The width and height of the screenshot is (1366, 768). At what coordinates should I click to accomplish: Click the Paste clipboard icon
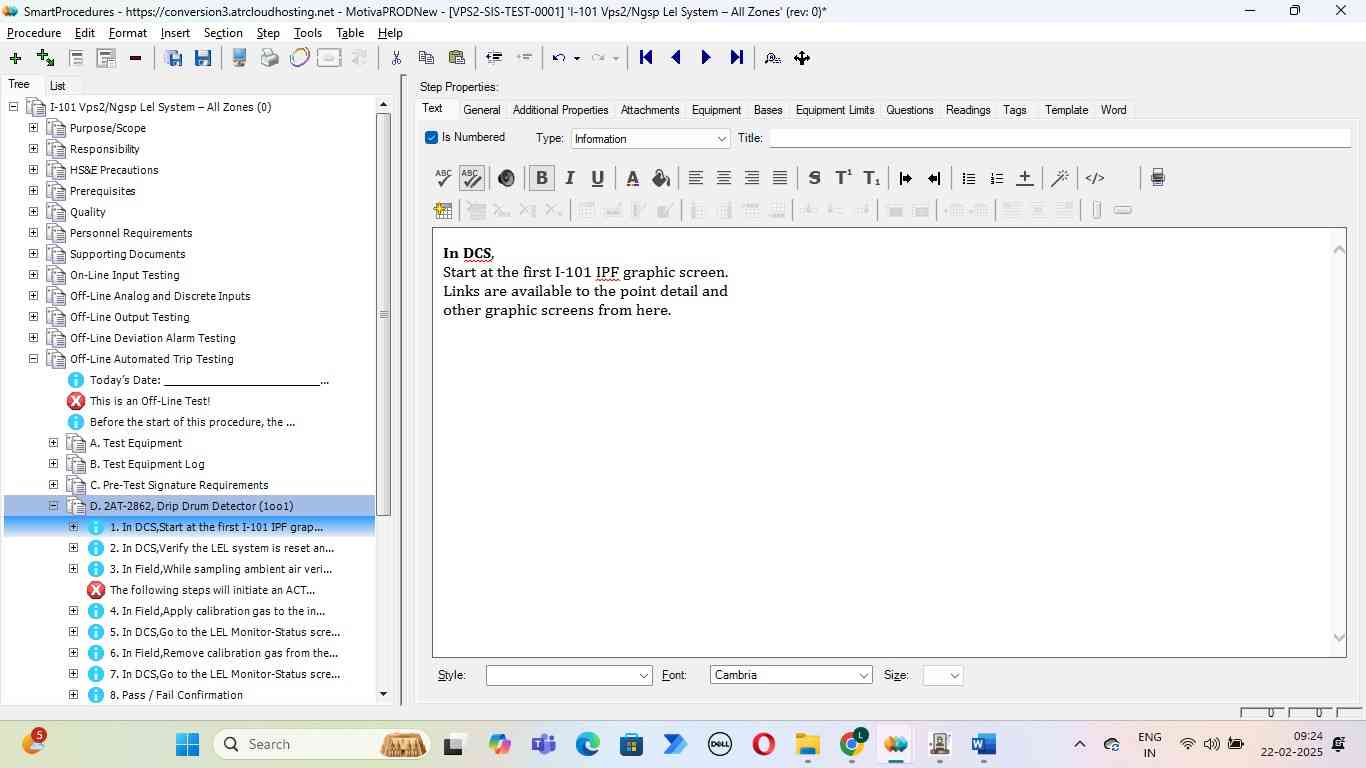click(457, 58)
